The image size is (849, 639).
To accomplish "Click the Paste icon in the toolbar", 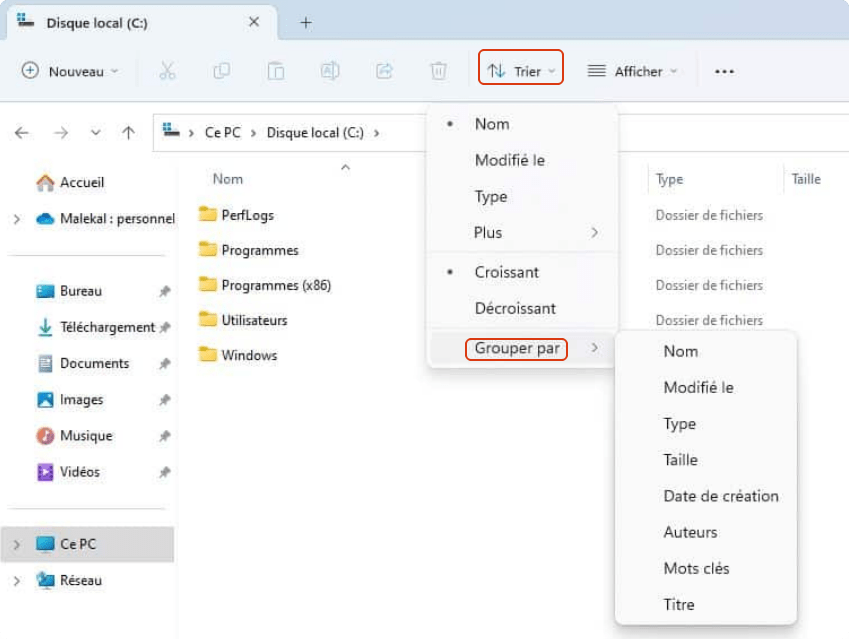I will (275, 71).
